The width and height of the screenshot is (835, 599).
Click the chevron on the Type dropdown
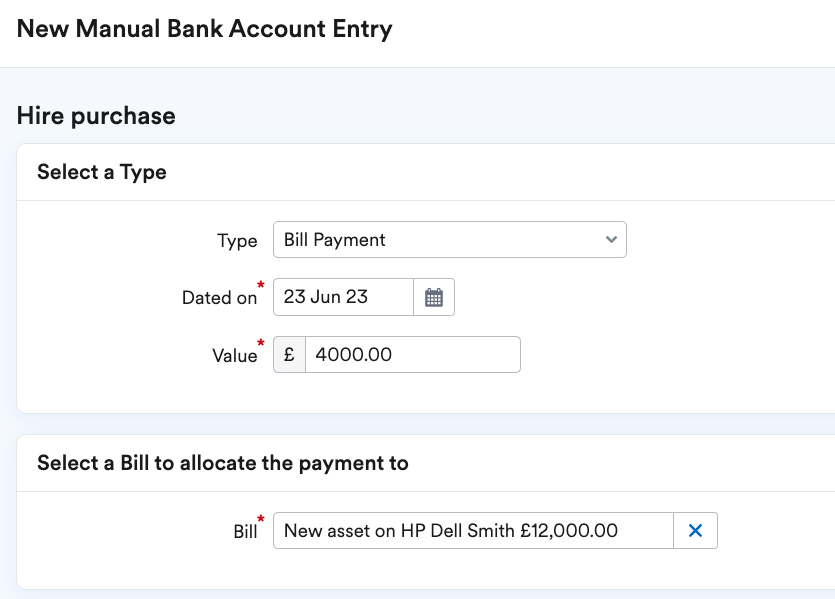coord(610,240)
